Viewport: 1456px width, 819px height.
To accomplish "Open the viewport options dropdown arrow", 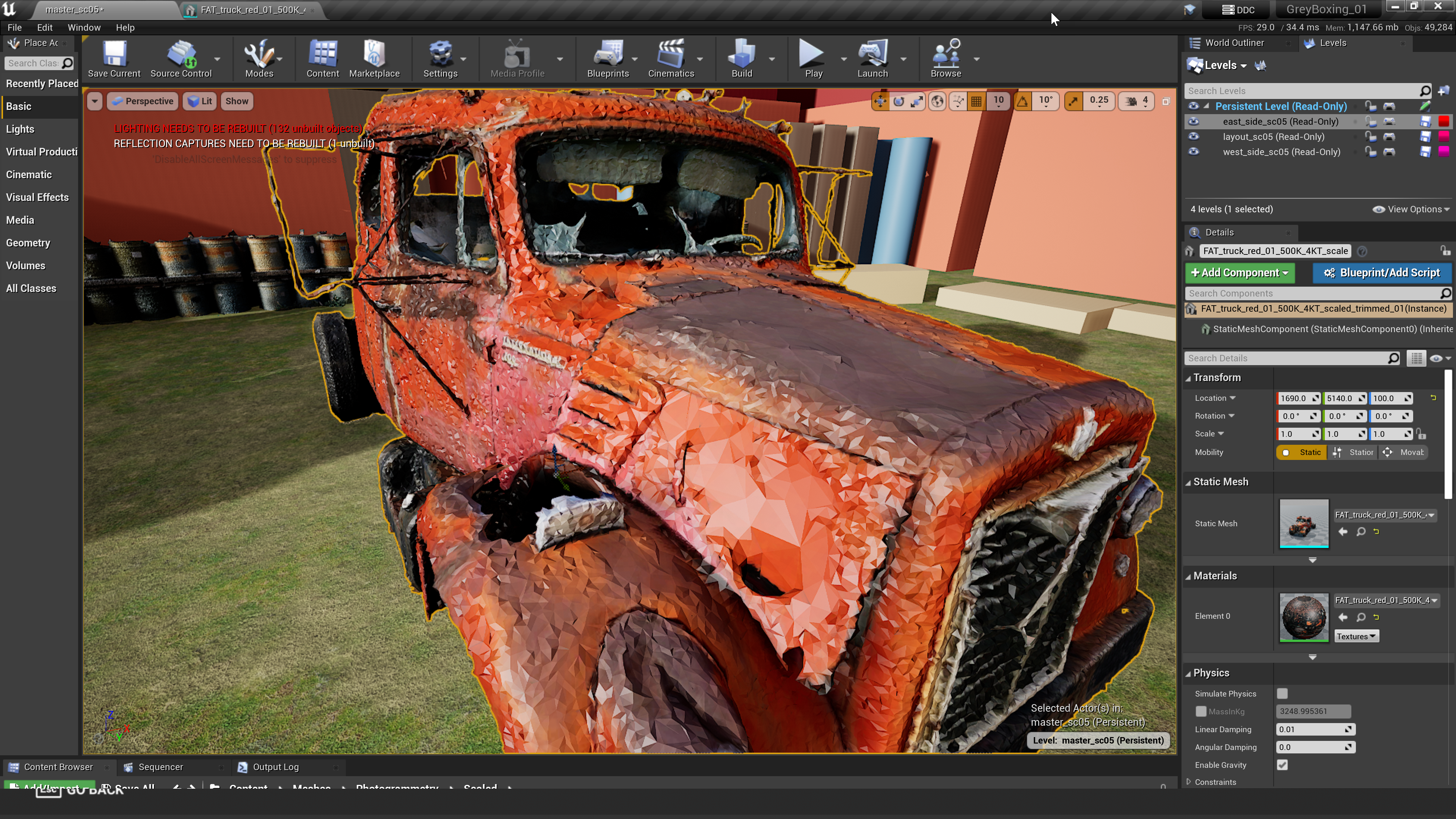I will (x=94, y=102).
